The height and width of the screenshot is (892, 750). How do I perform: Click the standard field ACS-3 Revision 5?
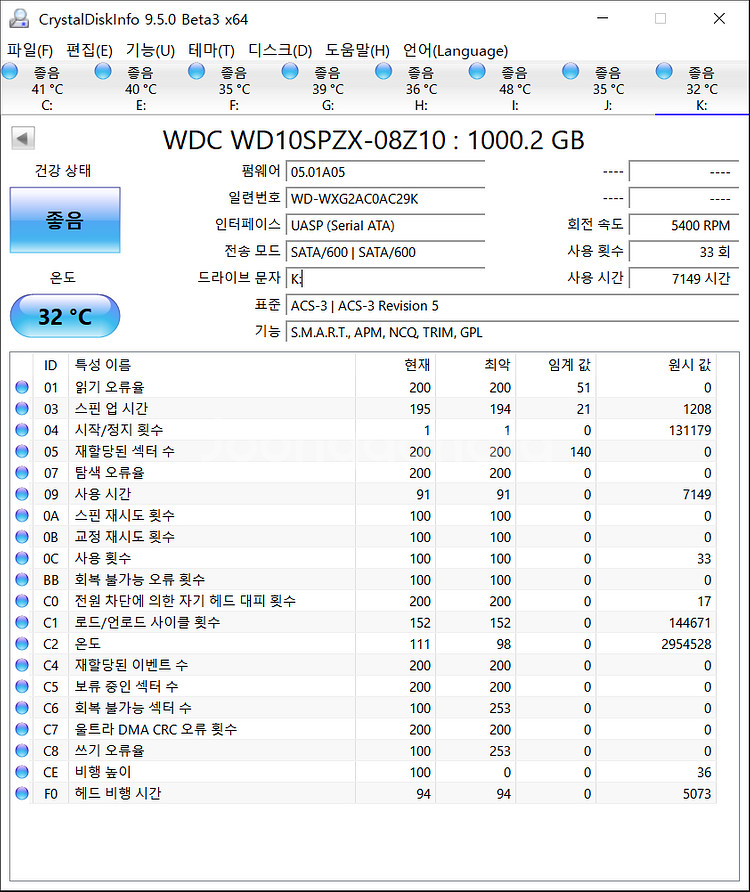coord(512,305)
